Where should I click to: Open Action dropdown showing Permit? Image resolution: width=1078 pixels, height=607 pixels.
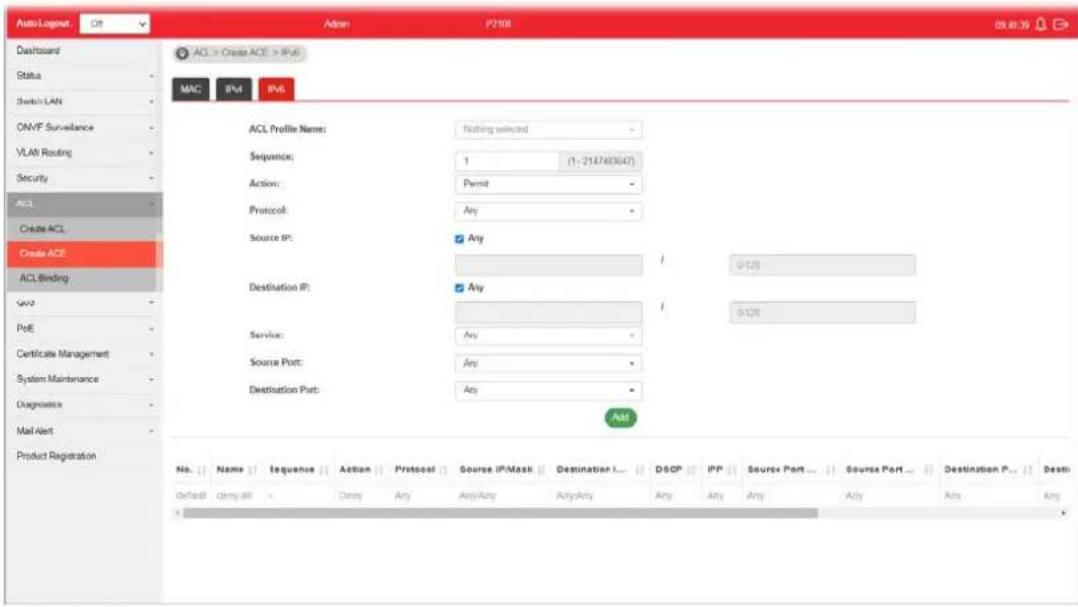tap(548, 184)
